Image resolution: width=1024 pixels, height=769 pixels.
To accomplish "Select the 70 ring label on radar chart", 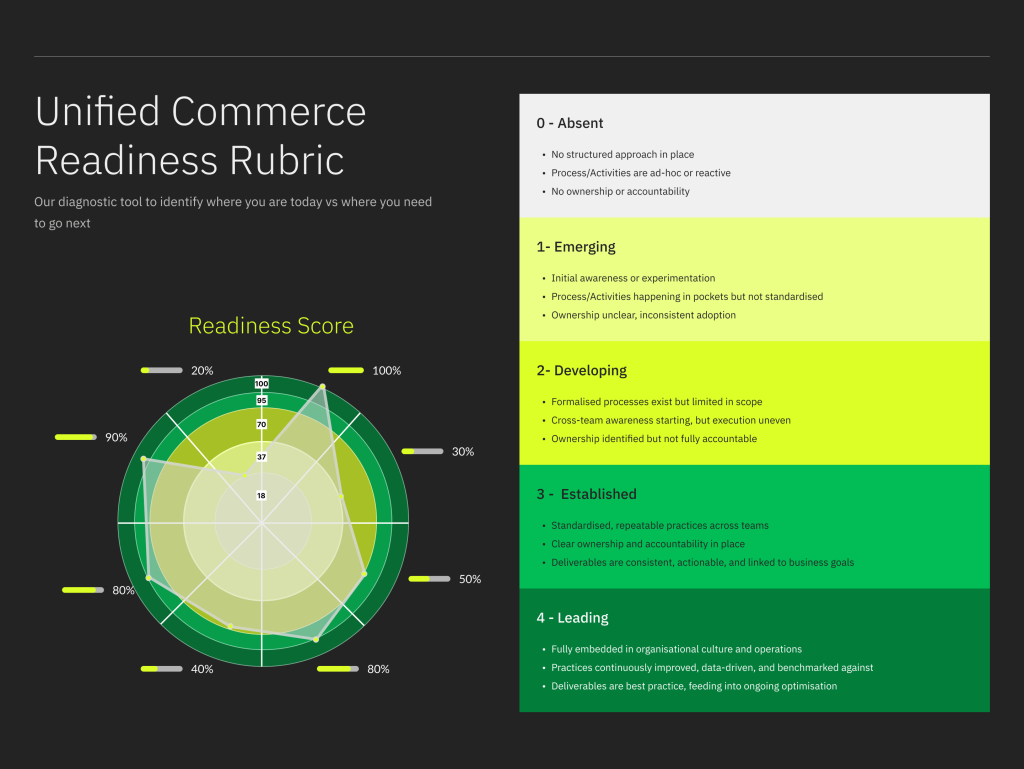I will 262,425.
